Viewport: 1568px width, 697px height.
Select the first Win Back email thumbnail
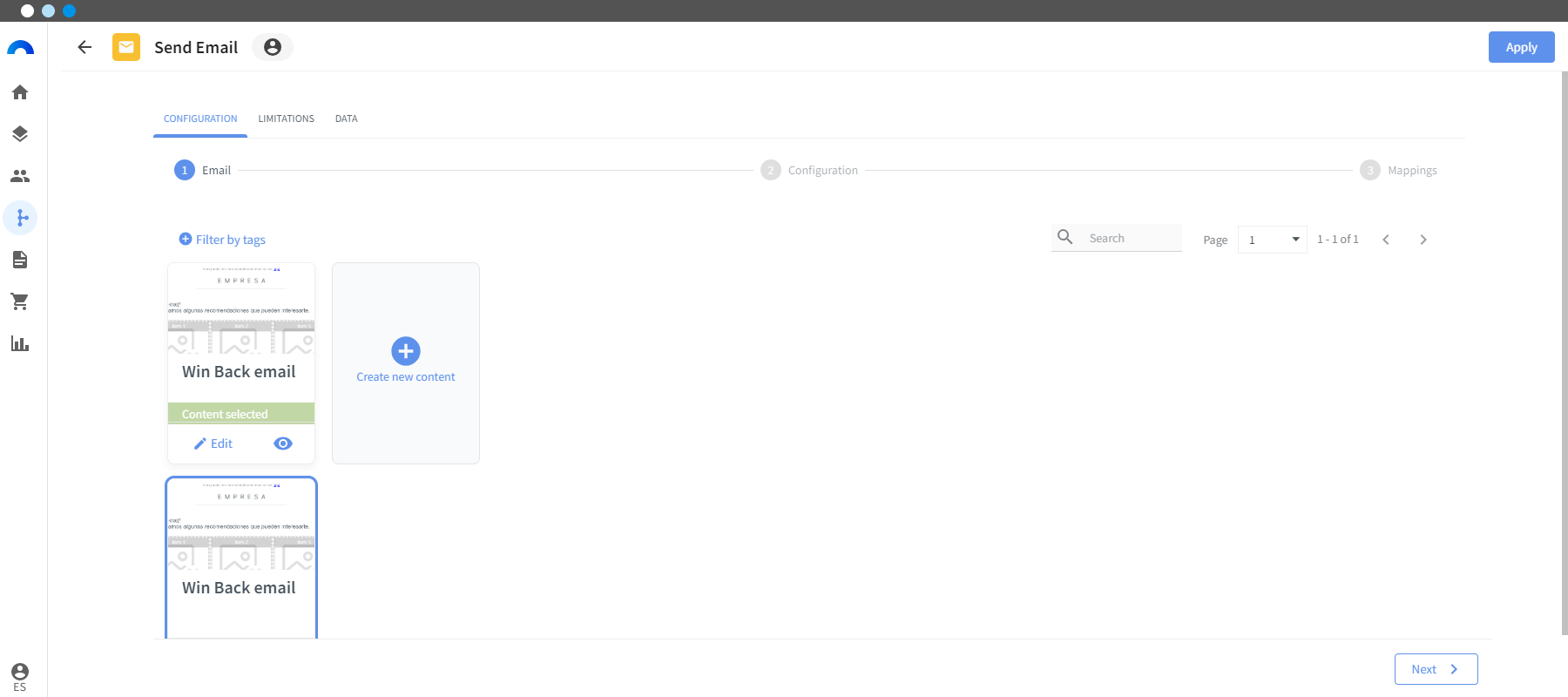[241, 308]
